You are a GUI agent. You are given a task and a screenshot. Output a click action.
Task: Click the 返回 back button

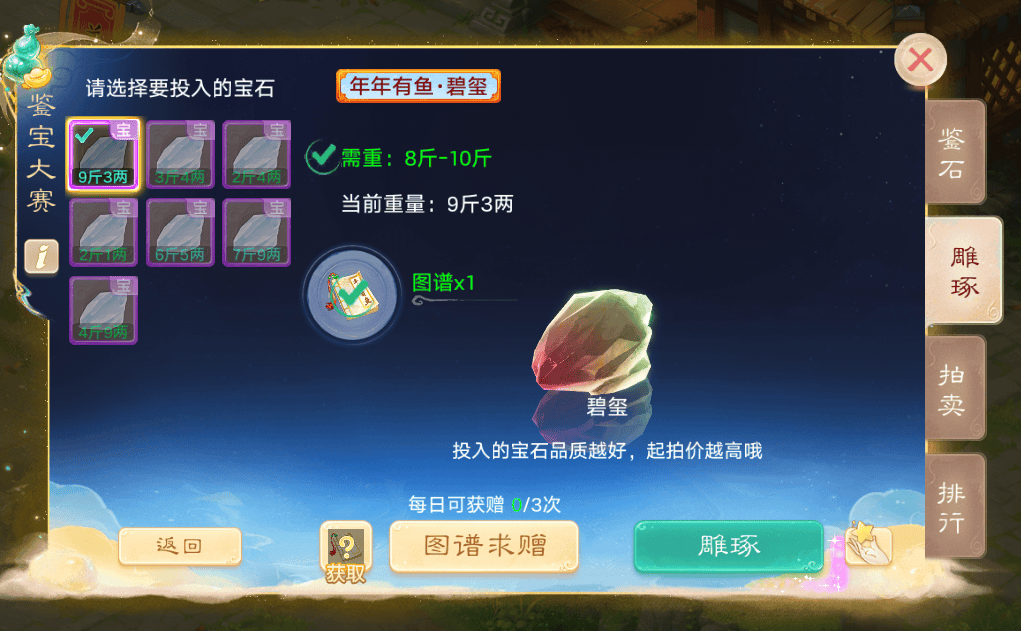(180, 546)
